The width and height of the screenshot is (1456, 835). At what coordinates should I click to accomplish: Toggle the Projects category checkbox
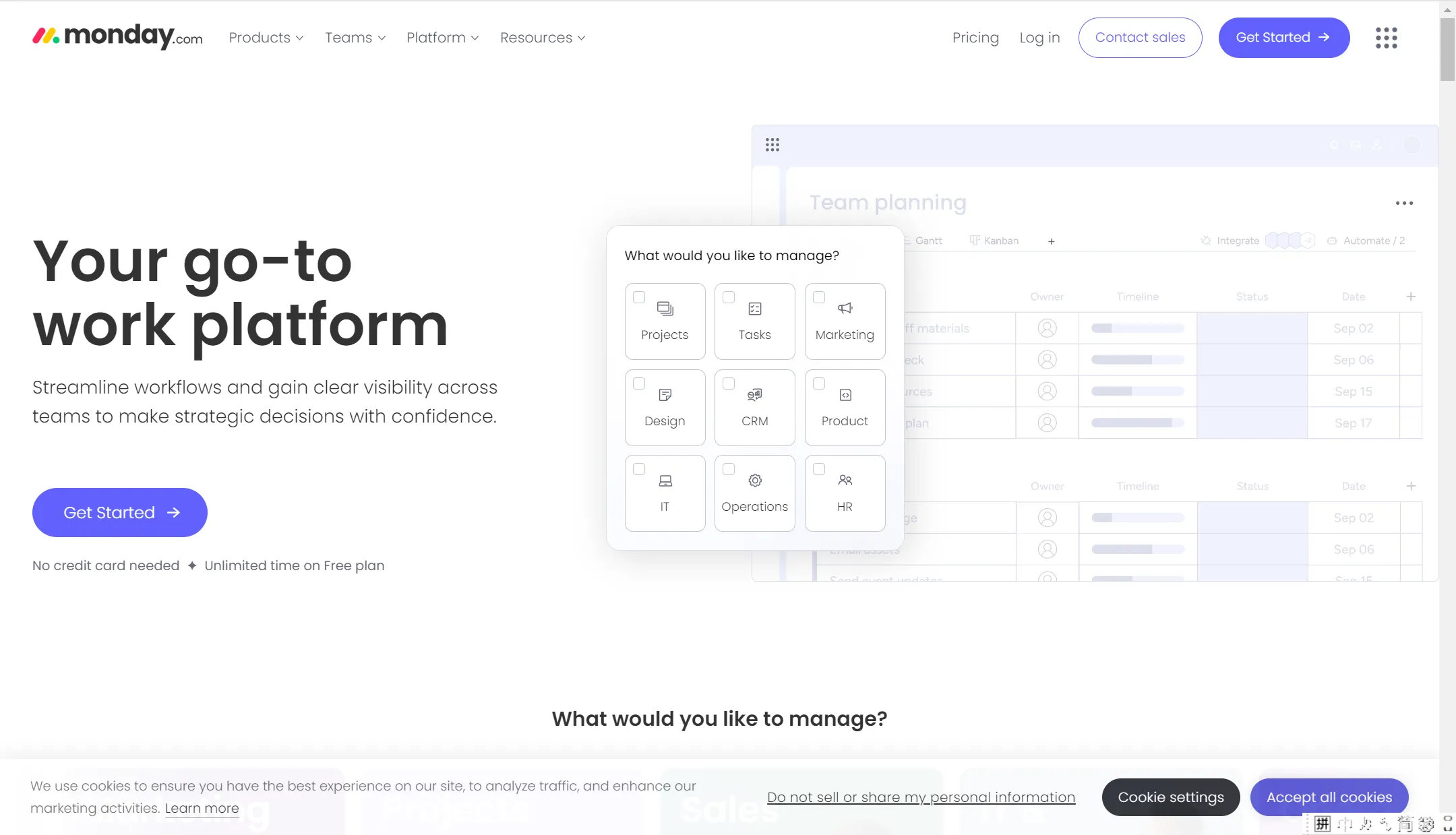click(638, 297)
